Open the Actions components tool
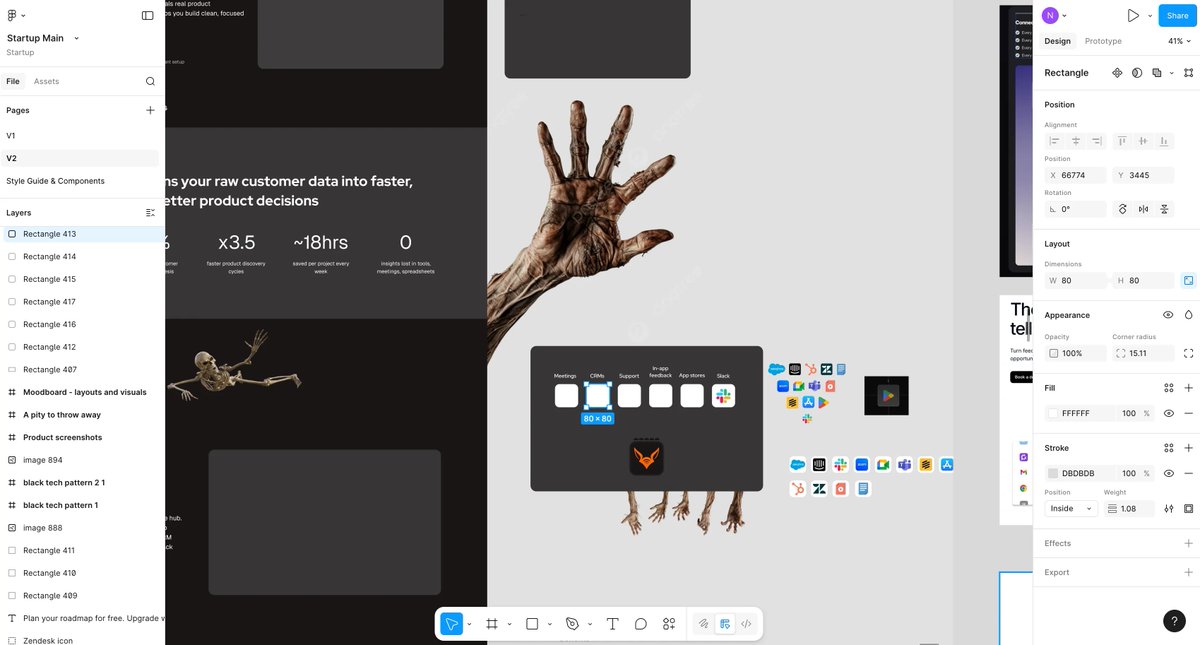Viewport: 1200px width, 645px height. click(669, 624)
